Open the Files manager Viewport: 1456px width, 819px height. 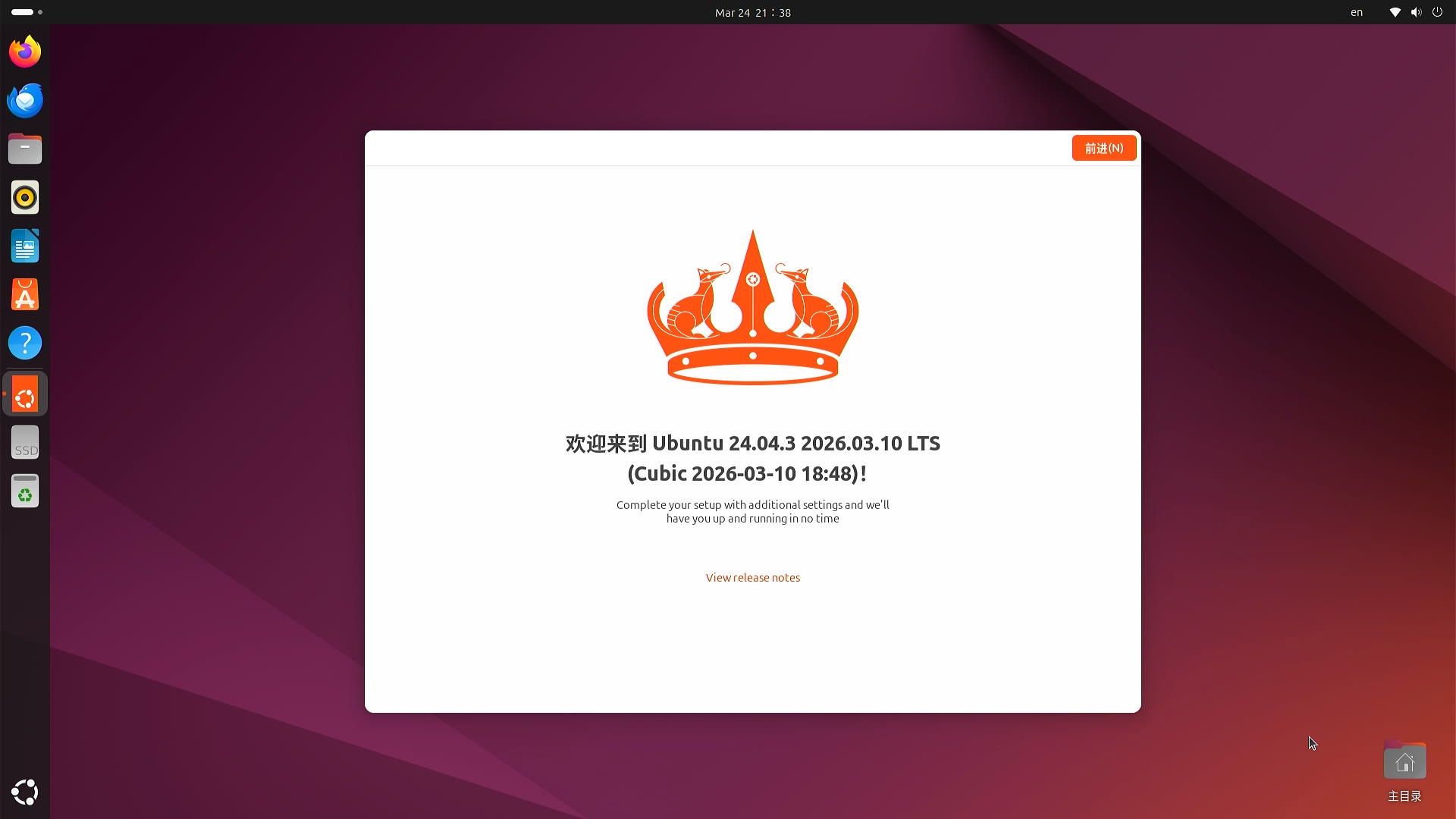pos(25,149)
